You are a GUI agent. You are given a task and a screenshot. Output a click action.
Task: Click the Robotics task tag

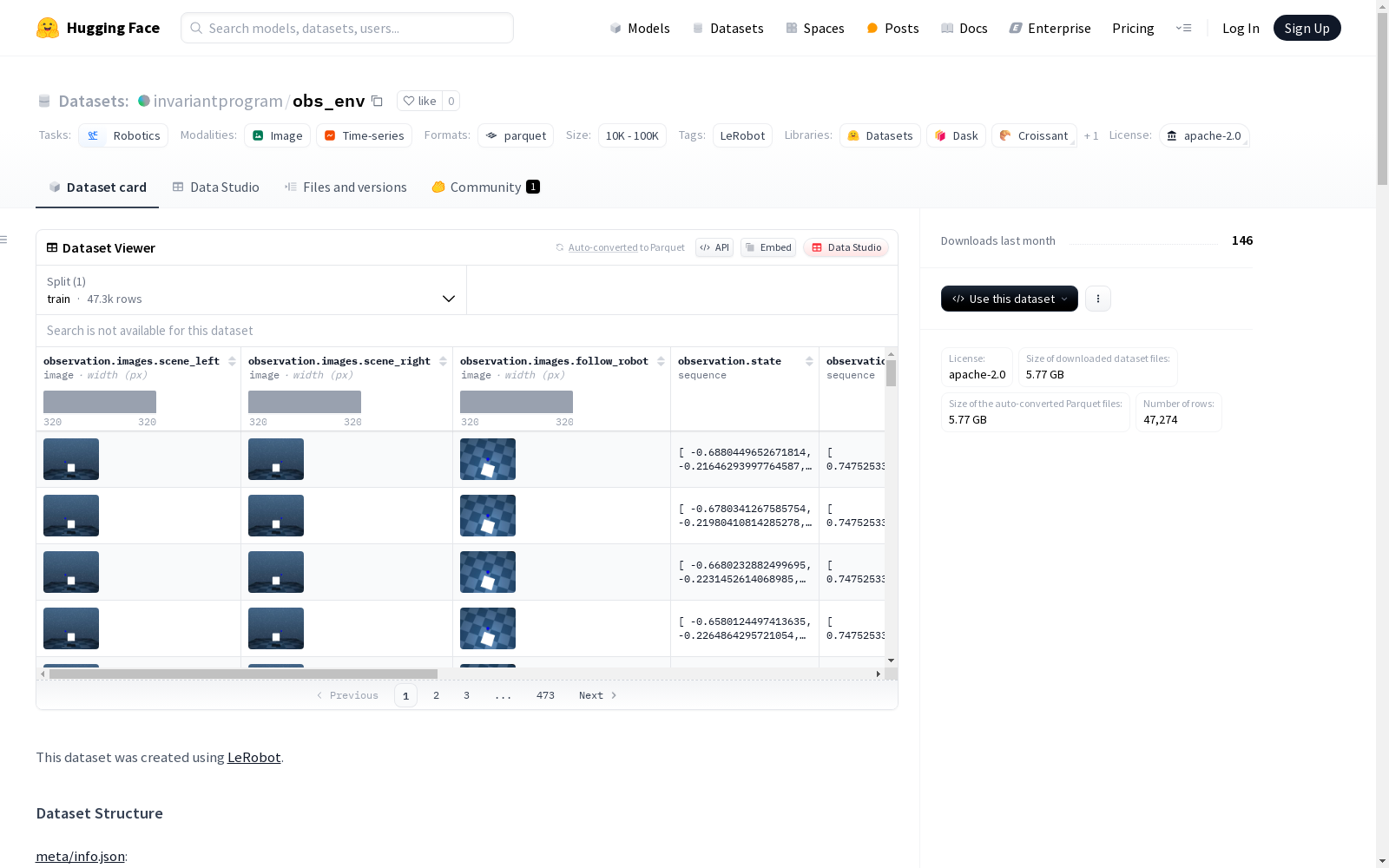click(x=123, y=135)
